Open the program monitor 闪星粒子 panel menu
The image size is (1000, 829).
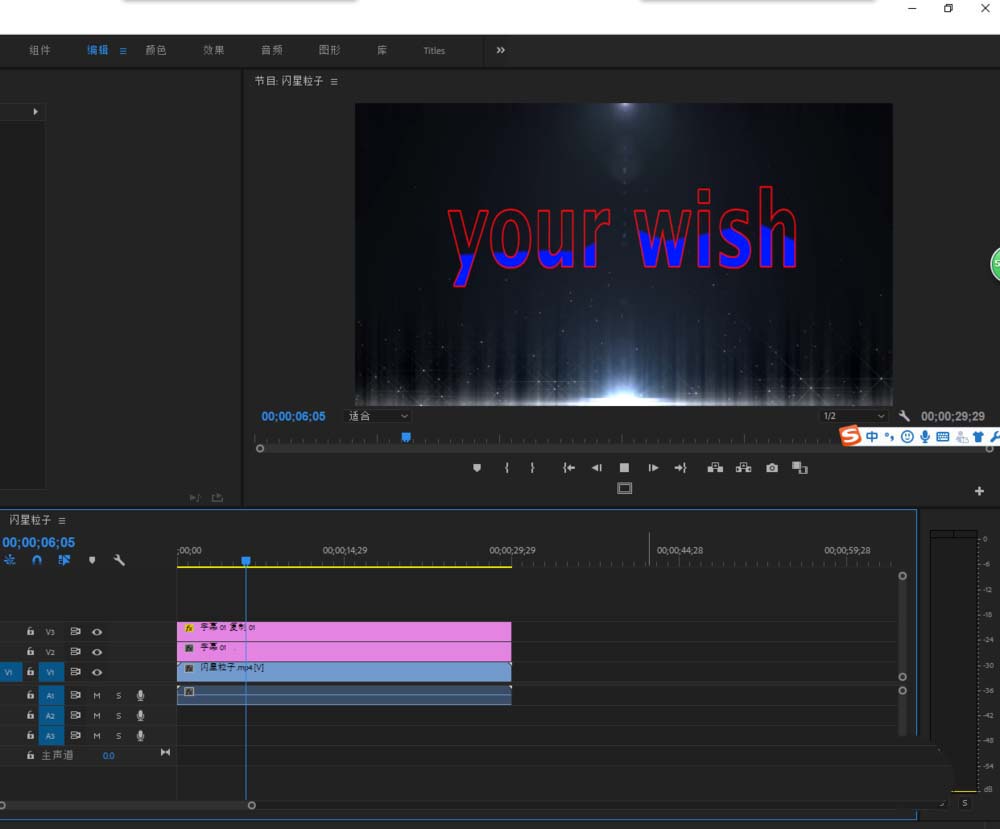pos(334,82)
